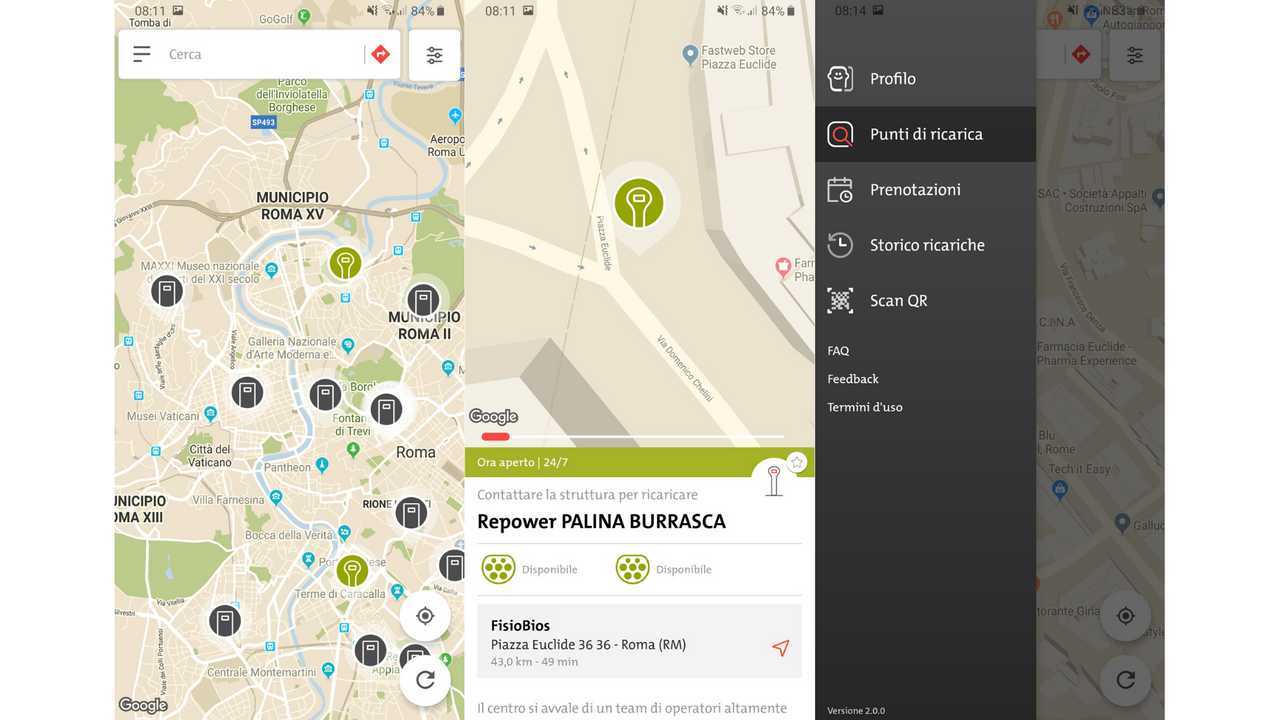Open Termini d'uso link
Viewport: 1280px width, 720px height.
tap(865, 407)
